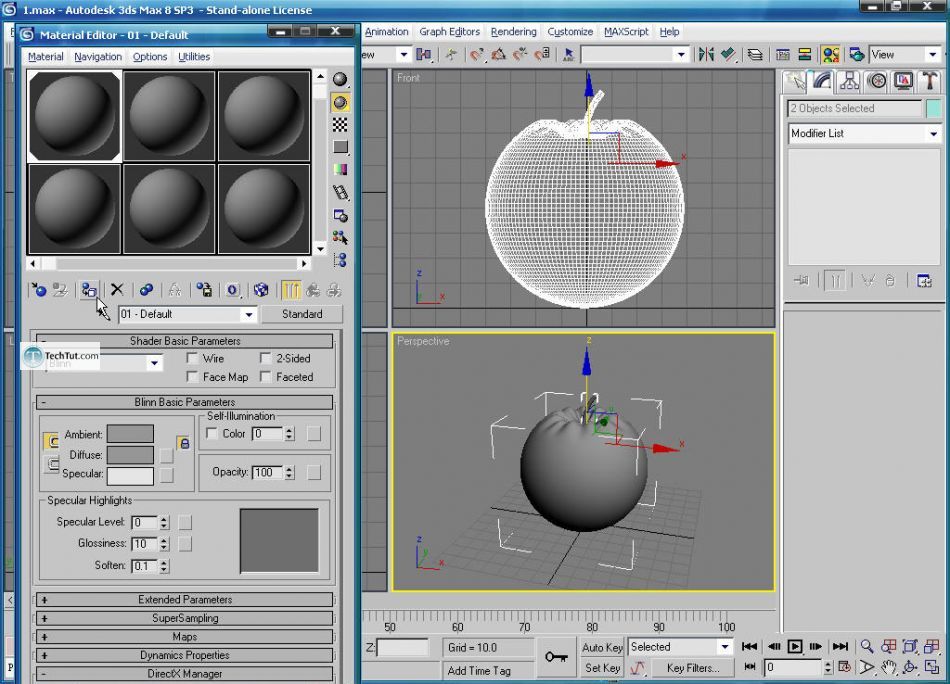
Task: Toggle checkered Background icon
Action: tap(340, 125)
